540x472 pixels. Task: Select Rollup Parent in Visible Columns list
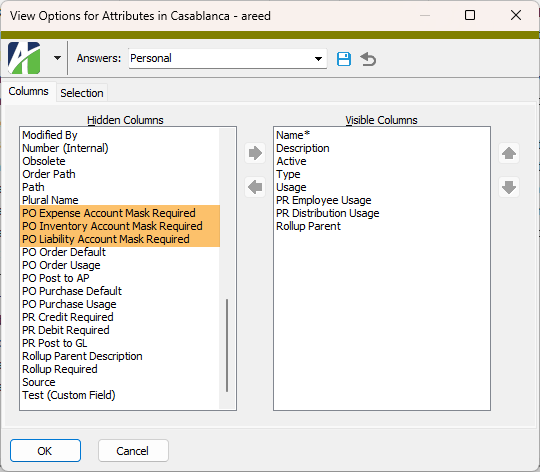click(308, 226)
